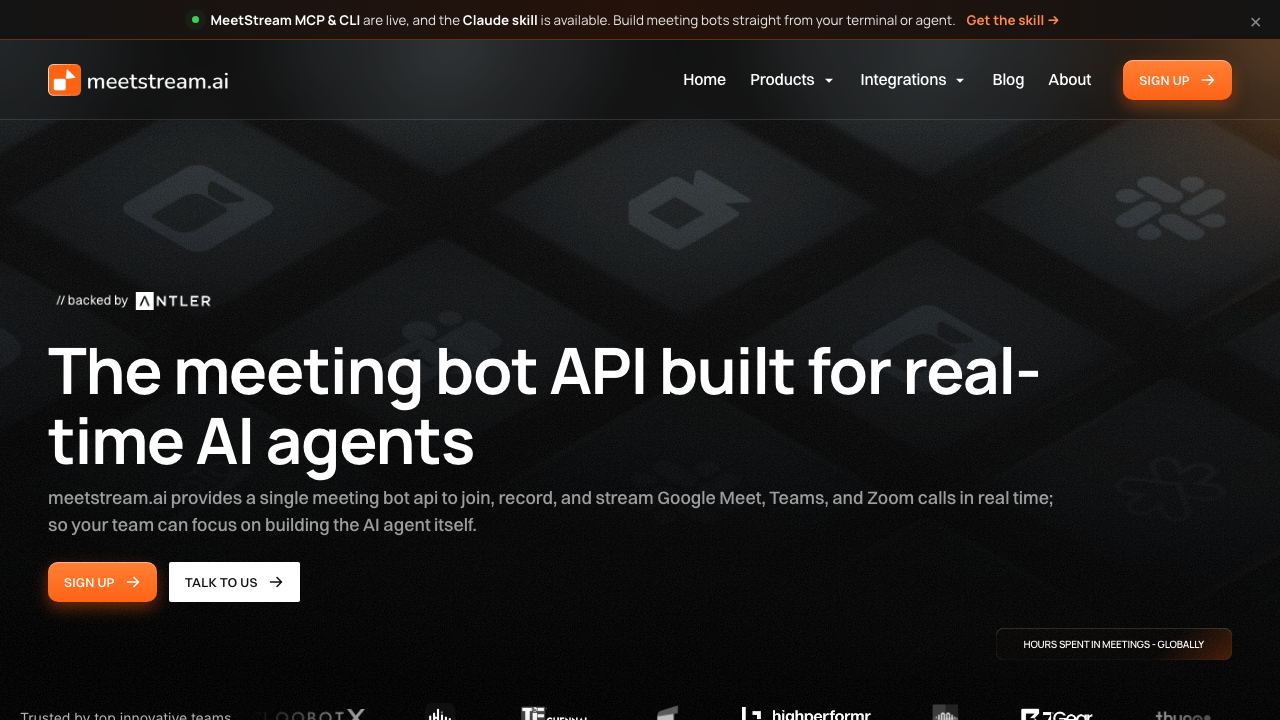Click the TALK TO US button
1280x720 pixels.
click(x=234, y=582)
